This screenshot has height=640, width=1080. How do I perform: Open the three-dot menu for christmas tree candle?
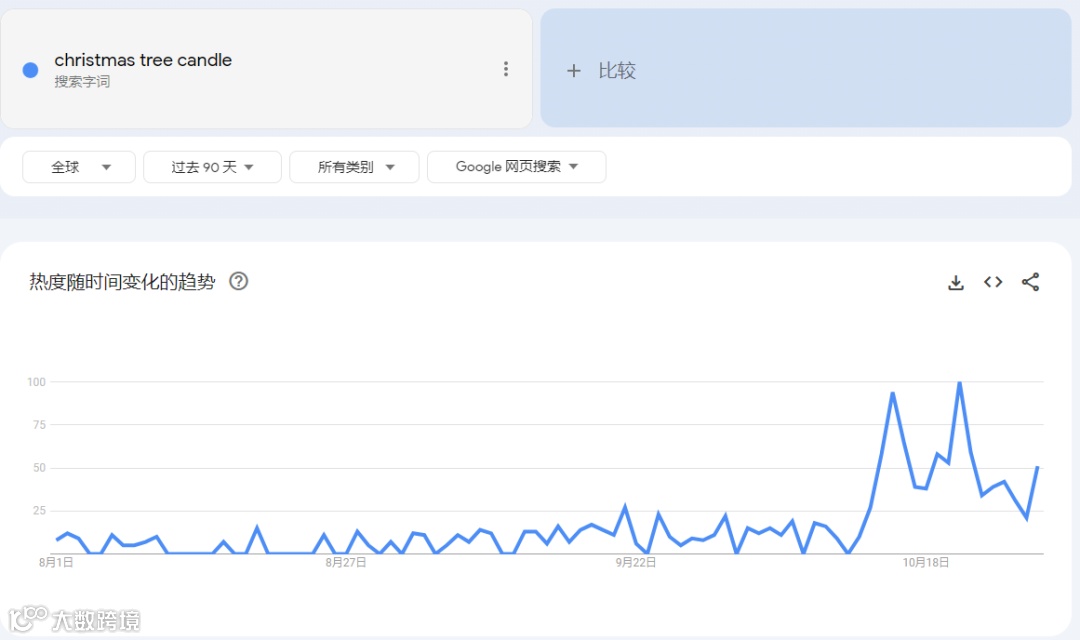[506, 69]
